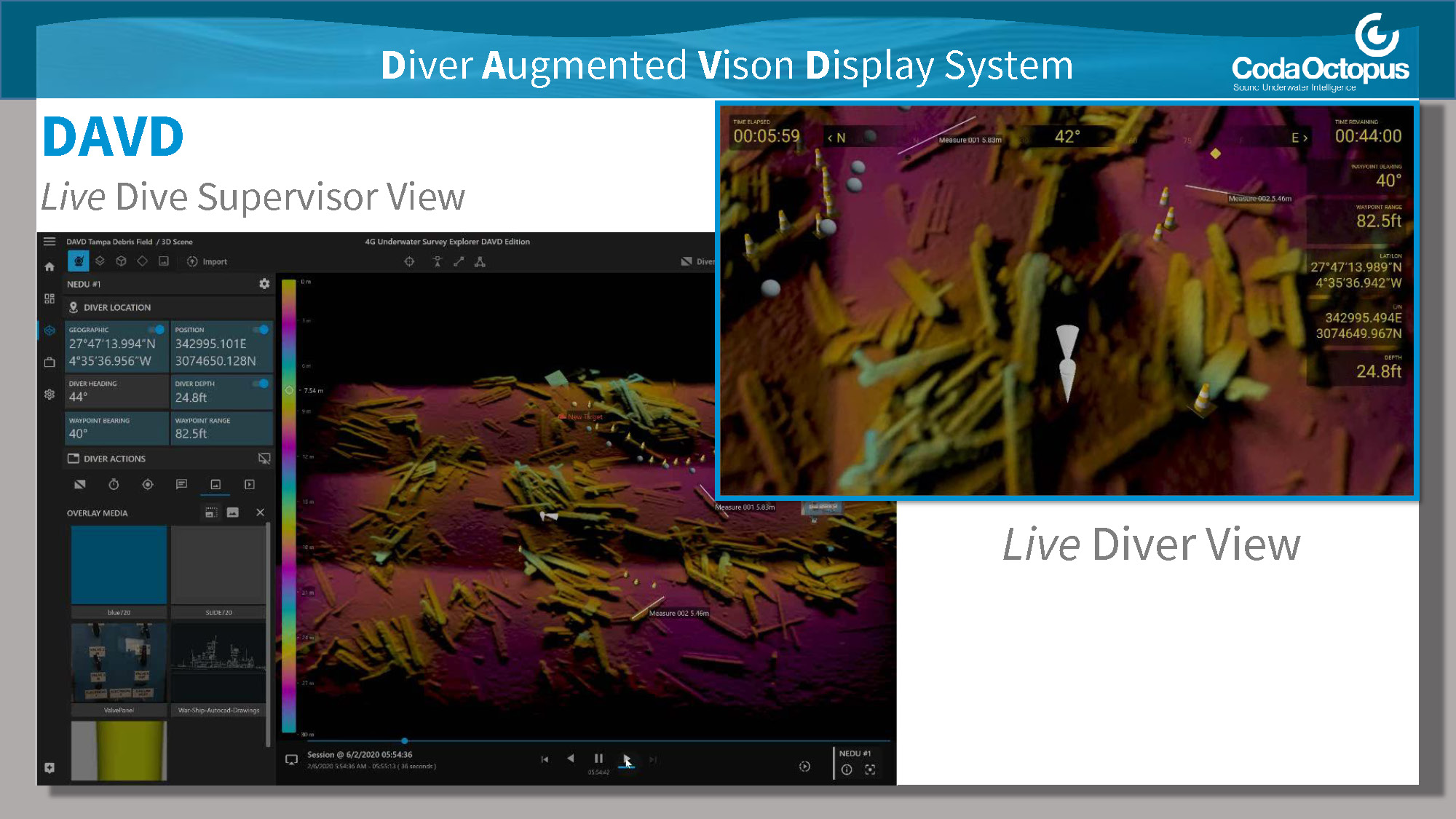
Task: Toggle the Diver Depth switch
Action: [261, 384]
